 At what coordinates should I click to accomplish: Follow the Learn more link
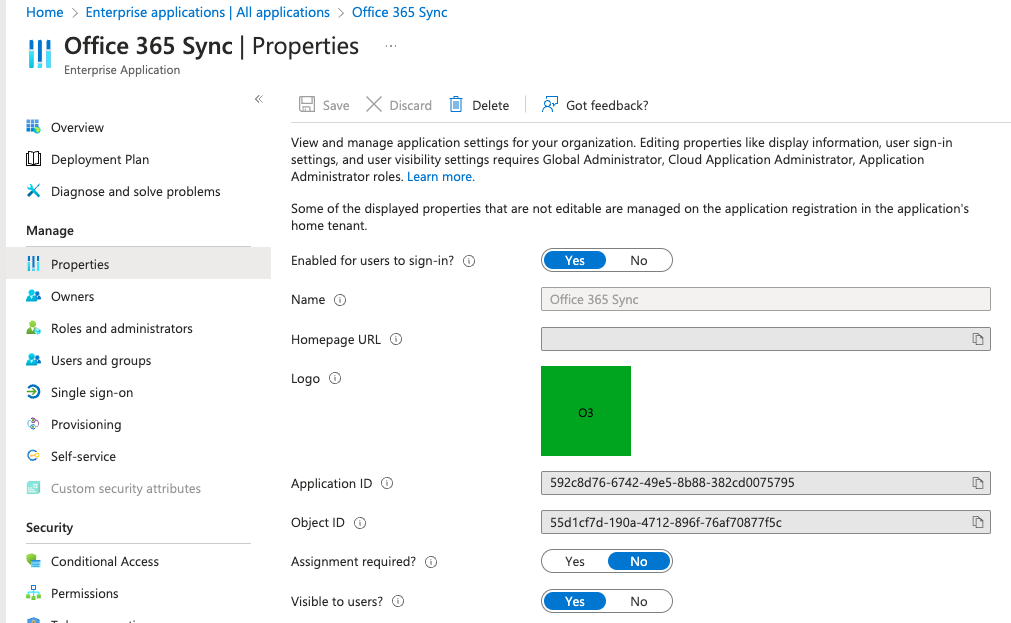(441, 177)
